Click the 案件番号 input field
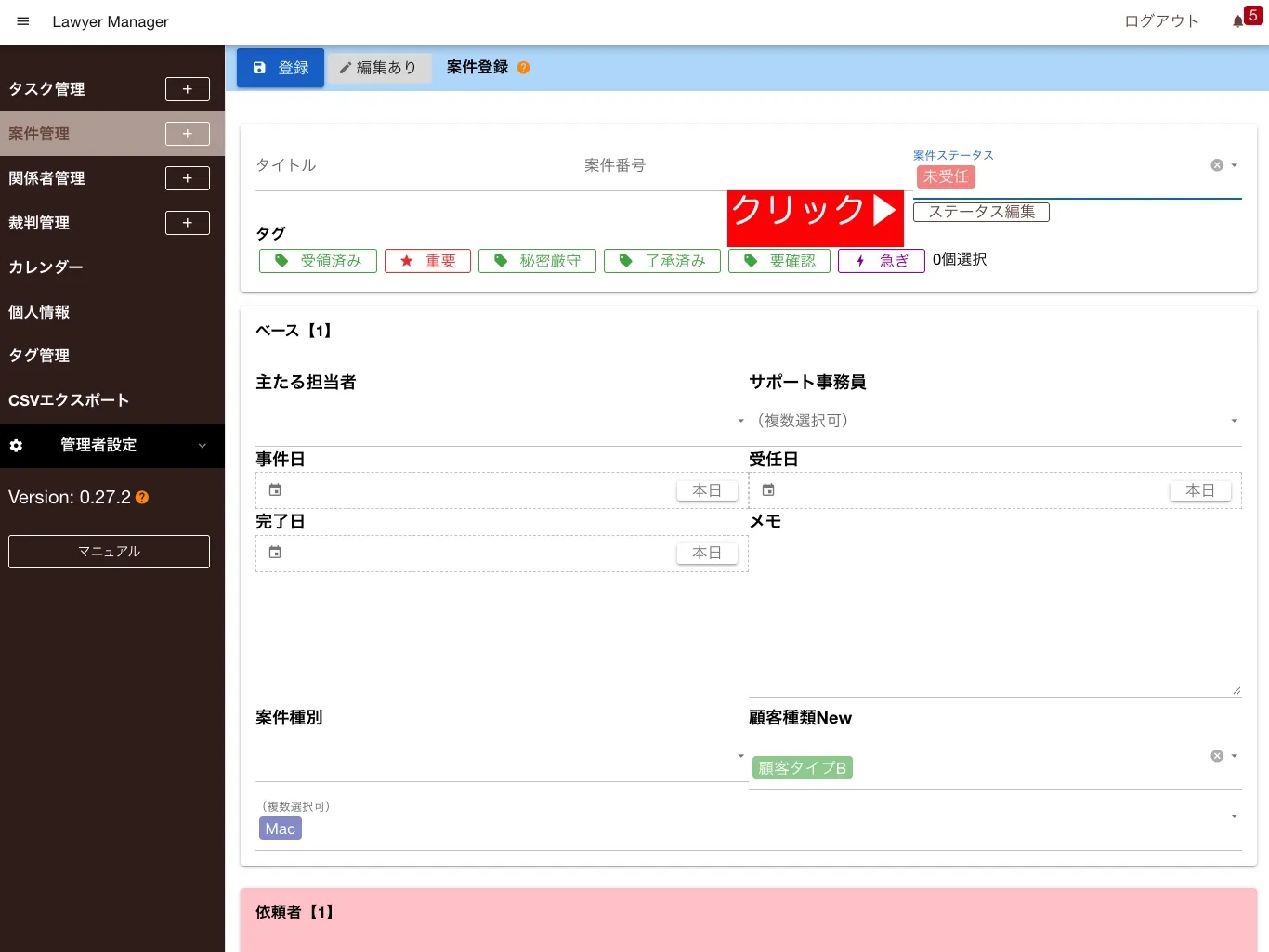 click(748, 165)
